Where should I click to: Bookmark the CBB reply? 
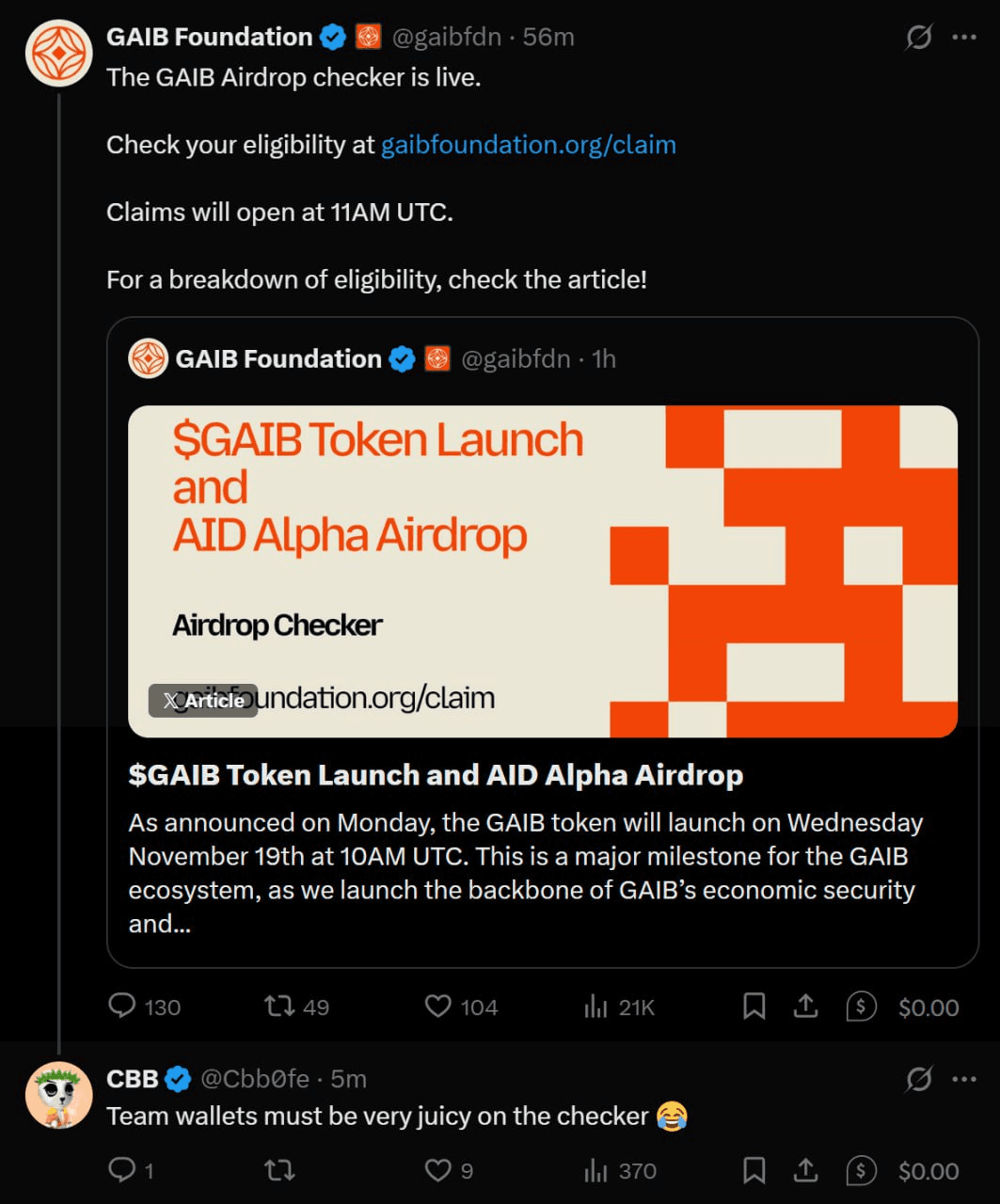pyautogui.click(x=754, y=1170)
